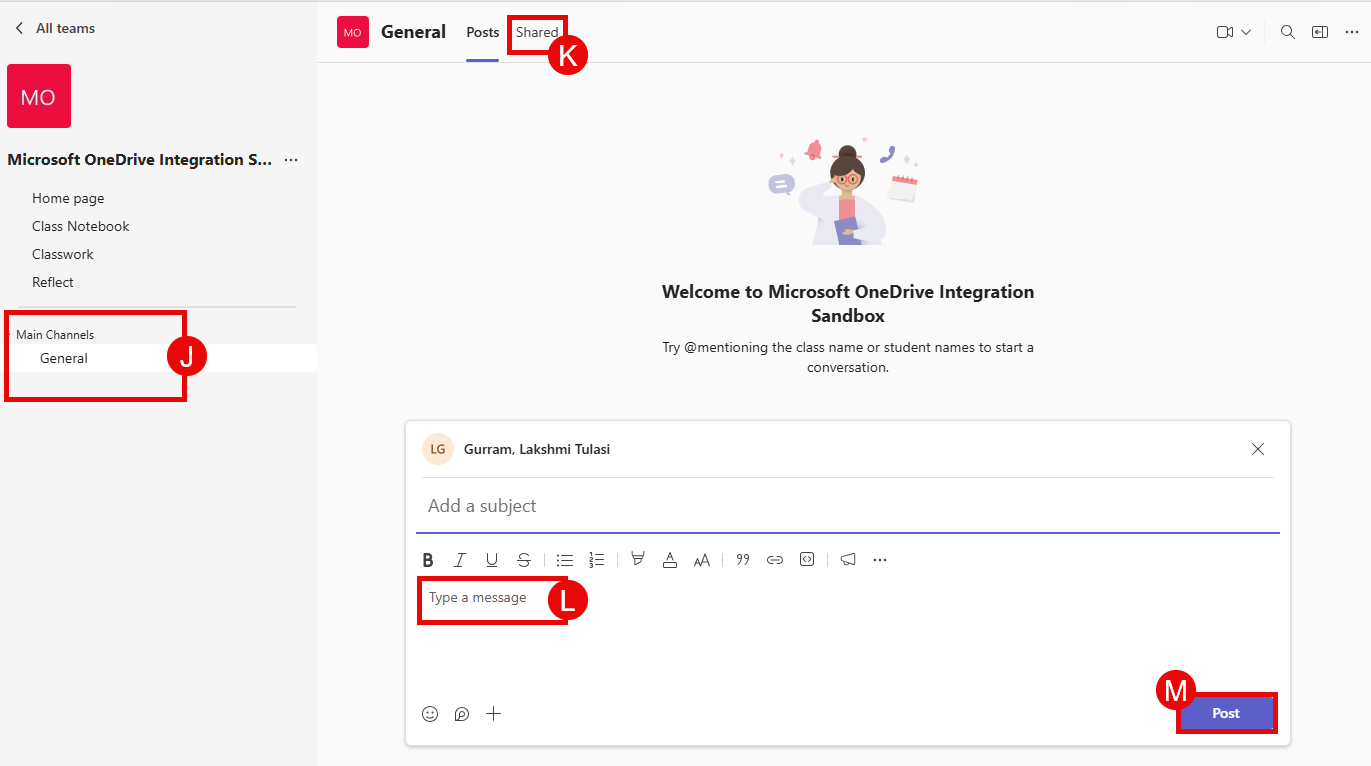This screenshot has width=1371, height=766.
Task: Click the Add a subject field
Action: click(x=846, y=506)
